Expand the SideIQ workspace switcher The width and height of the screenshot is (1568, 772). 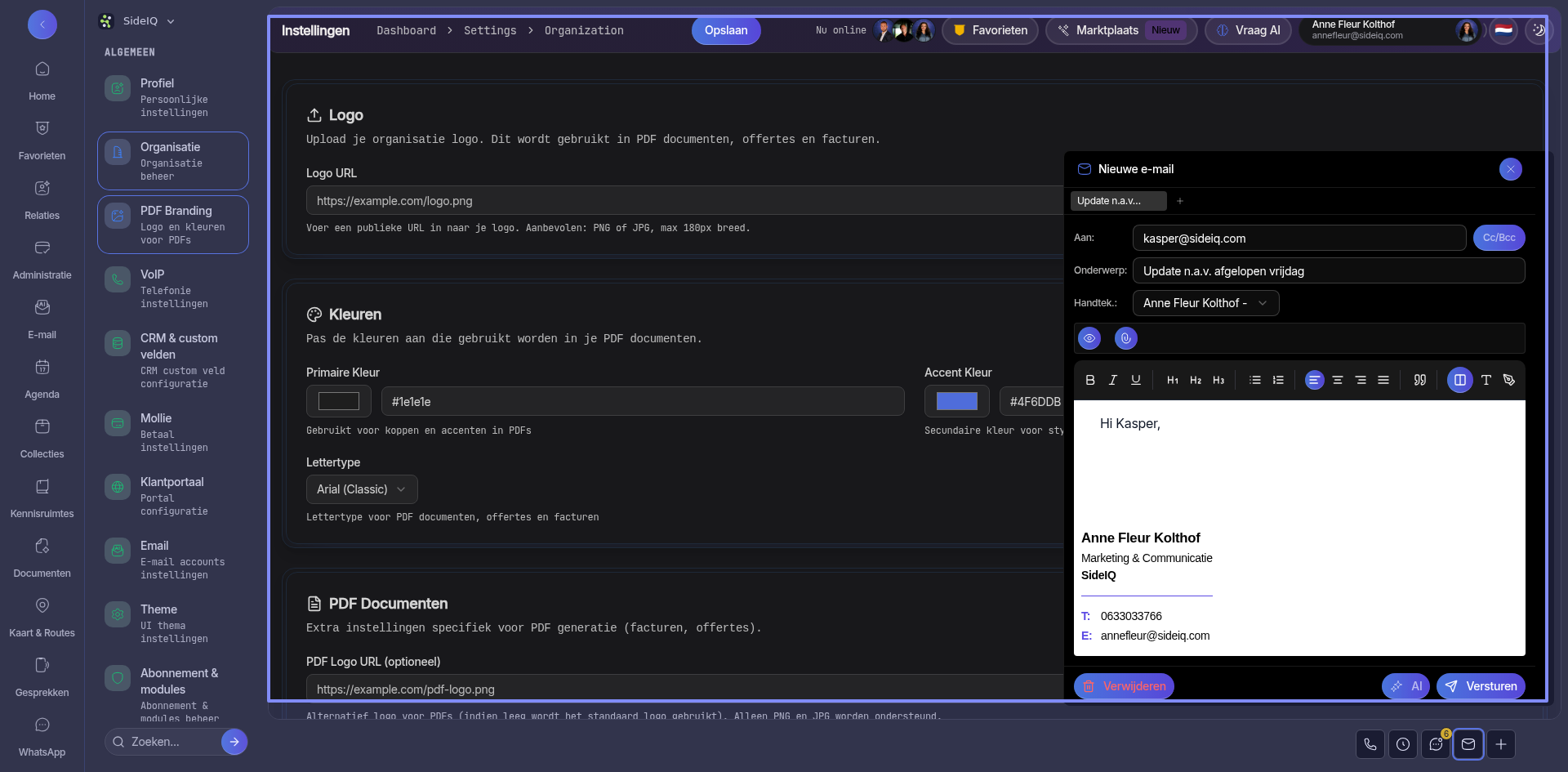(x=139, y=21)
